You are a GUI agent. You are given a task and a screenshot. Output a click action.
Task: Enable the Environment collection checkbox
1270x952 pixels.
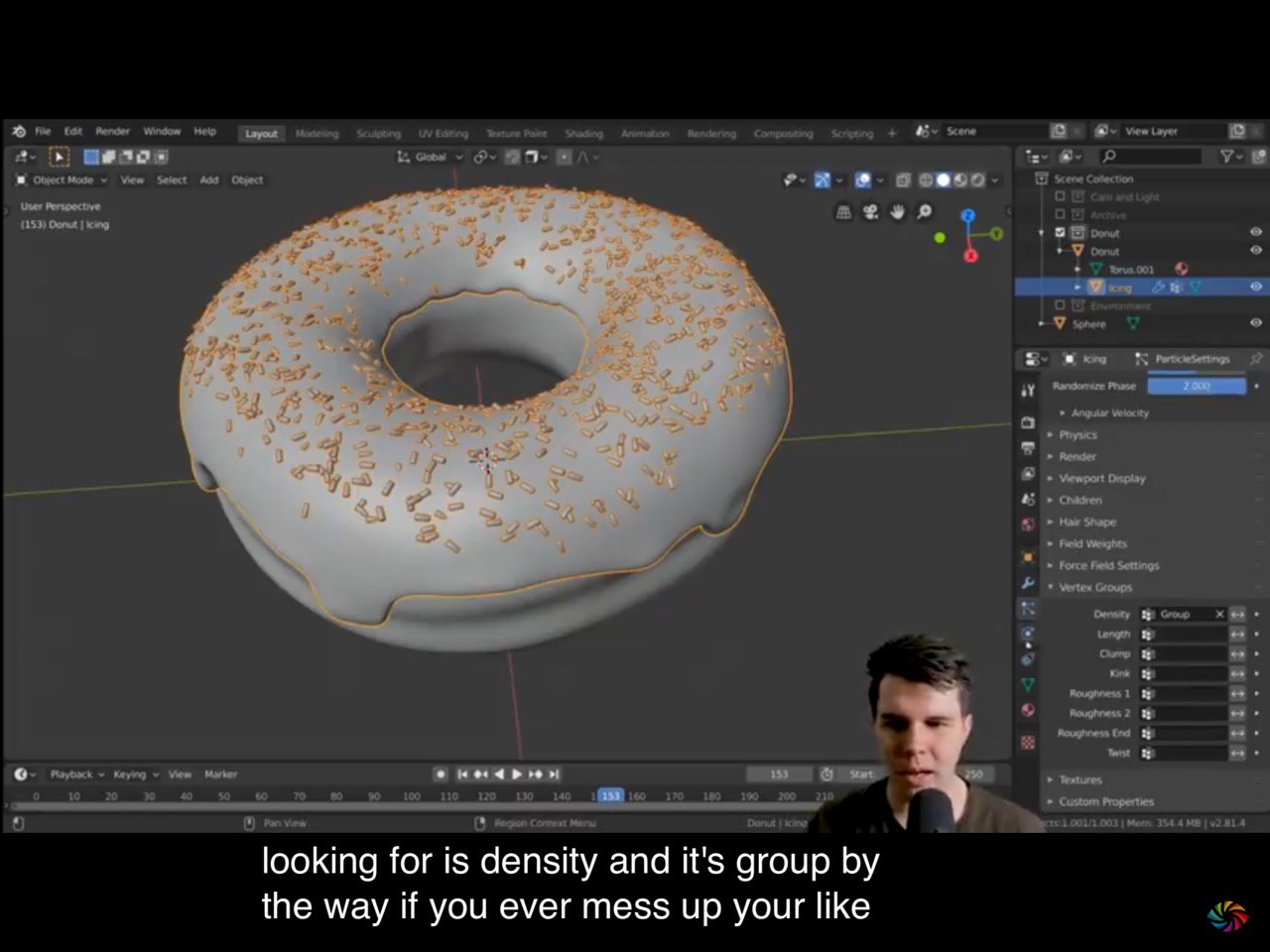click(x=1060, y=305)
